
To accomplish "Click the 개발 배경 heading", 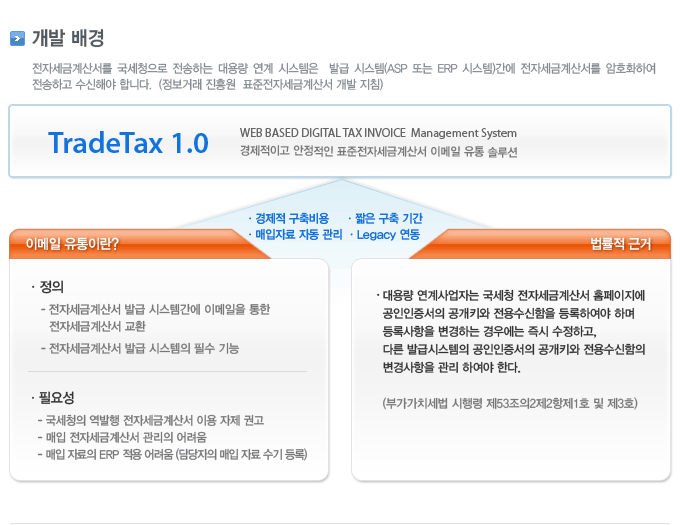I will pyautogui.click(x=68, y=38).
